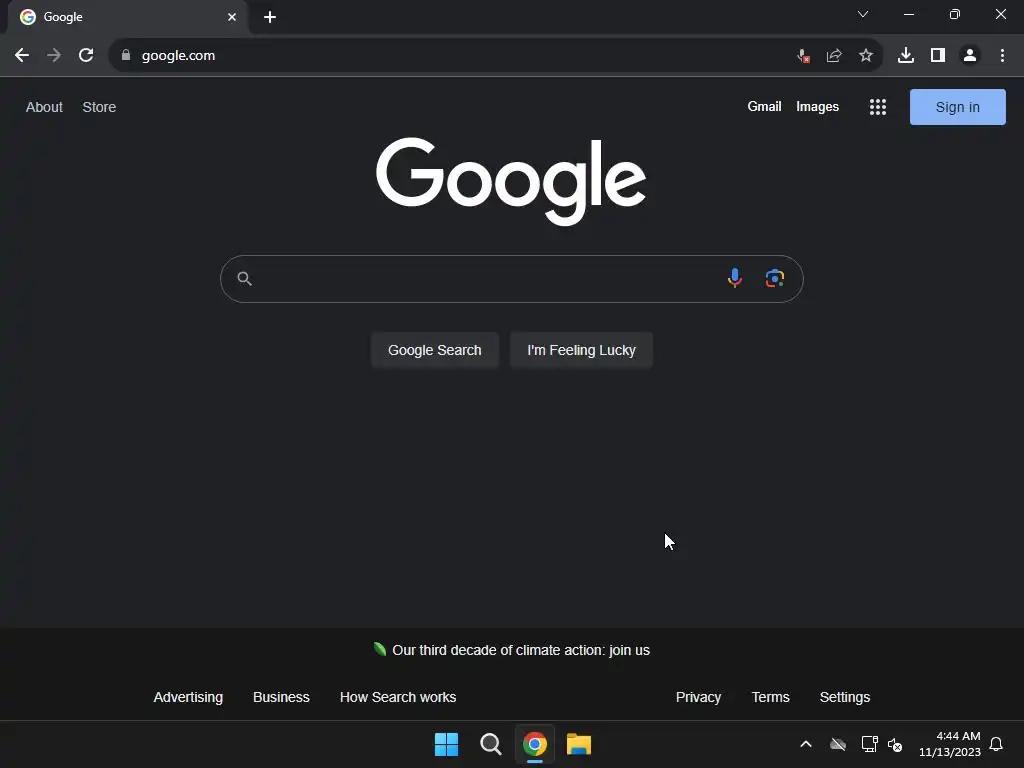Open the Store link
Viewport: 1024px width, 768px height.
pyautogui.click(x=99, y=107)
